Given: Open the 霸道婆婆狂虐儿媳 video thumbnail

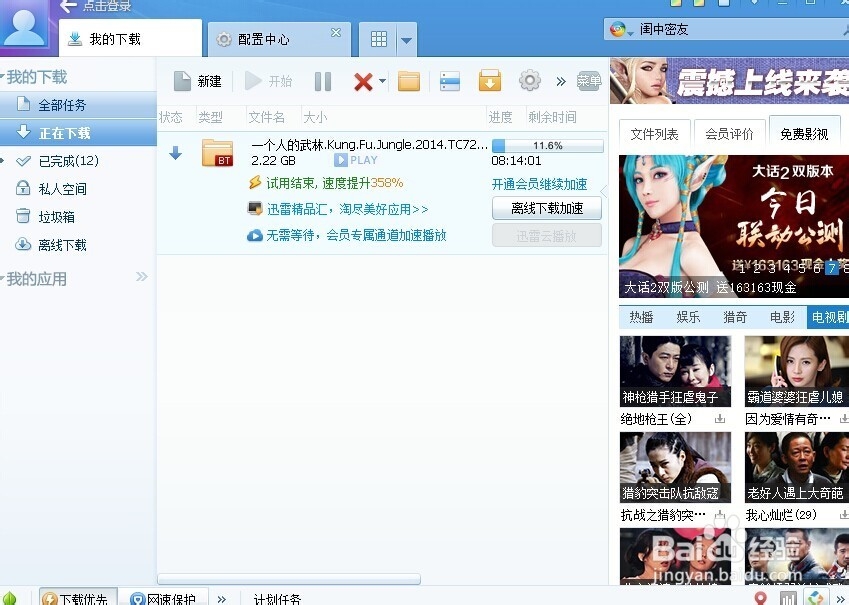Looking at the screenshot, I should tap(796, 371).
